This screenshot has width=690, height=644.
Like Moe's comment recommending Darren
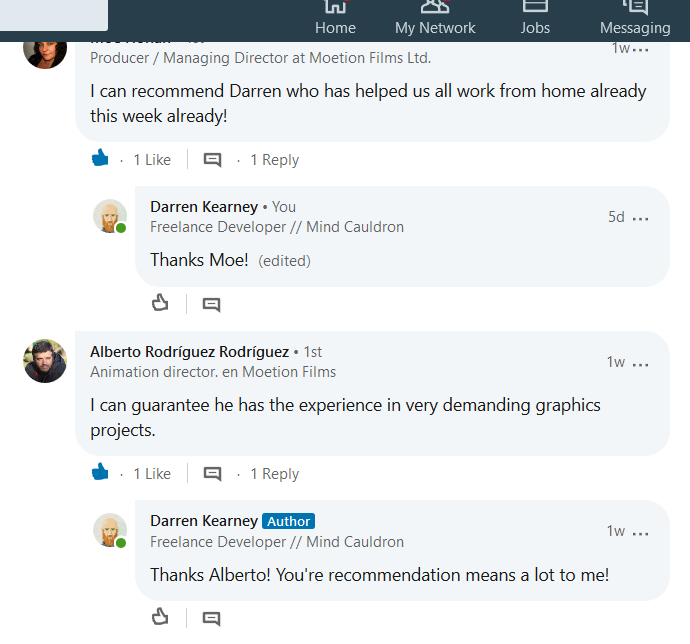coord(100,158)
